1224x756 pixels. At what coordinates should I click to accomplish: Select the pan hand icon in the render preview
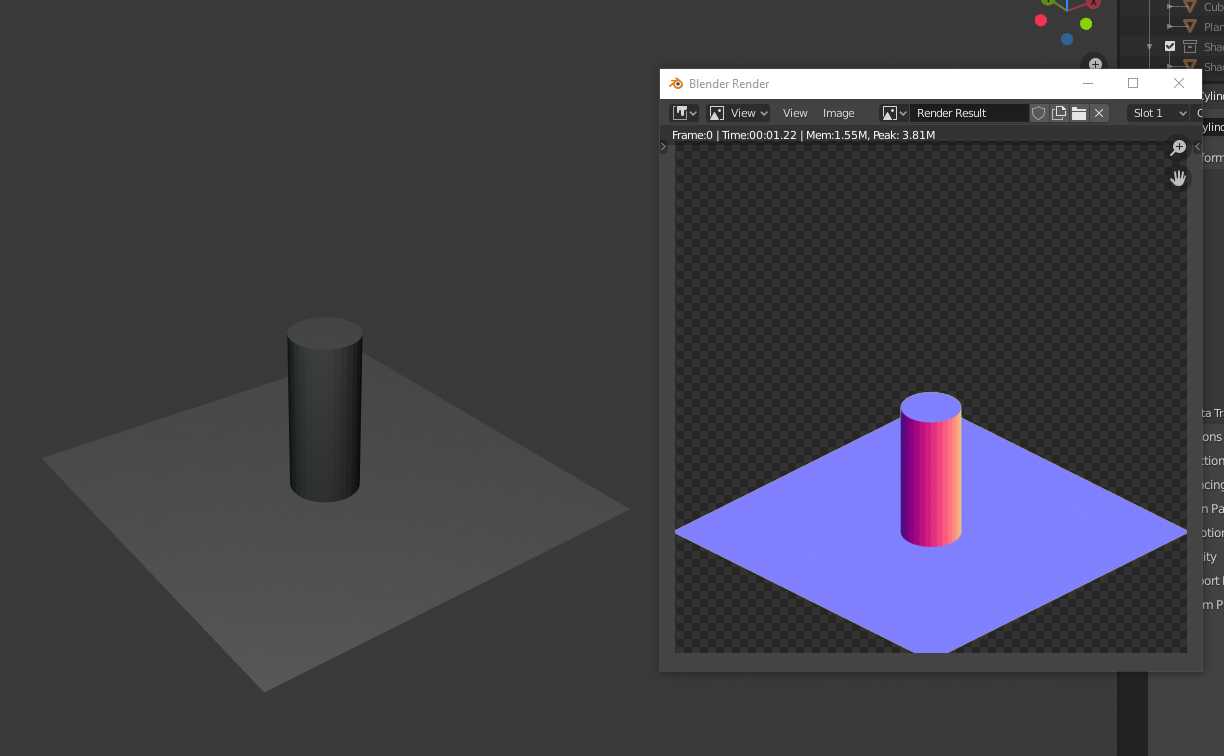click(x=1178, y=178)
